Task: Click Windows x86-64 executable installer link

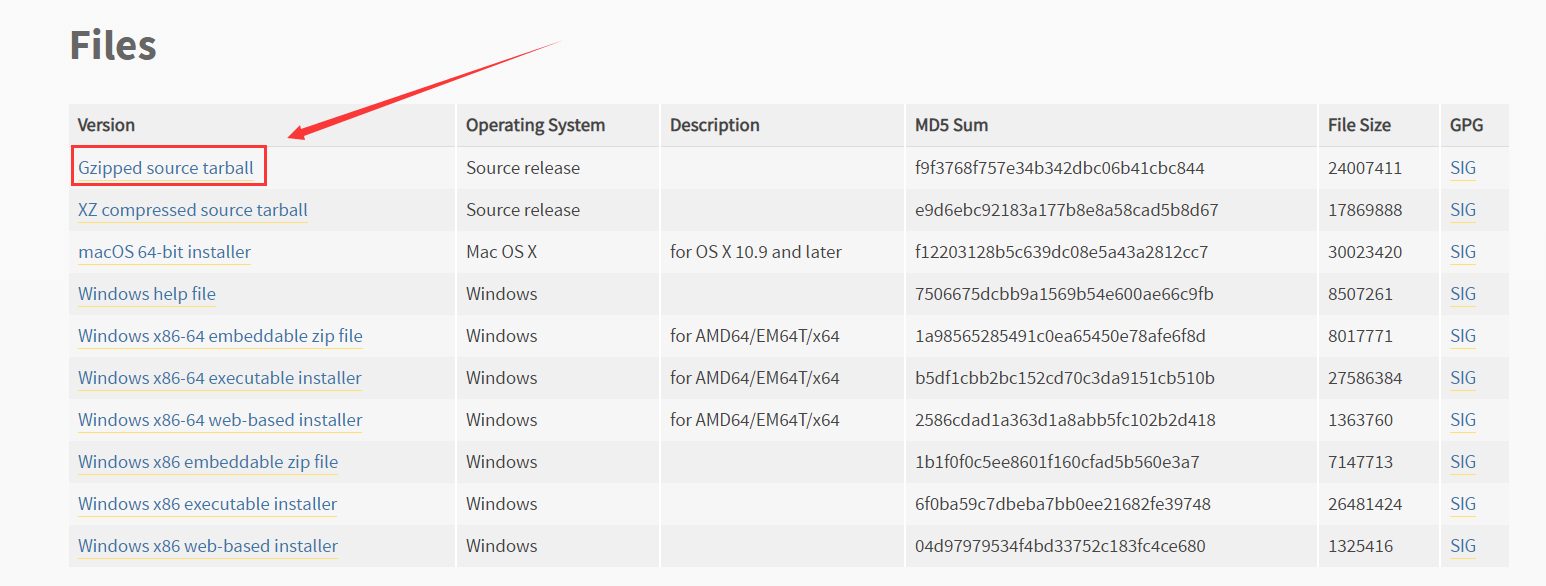Action: (x=220, y=378)
